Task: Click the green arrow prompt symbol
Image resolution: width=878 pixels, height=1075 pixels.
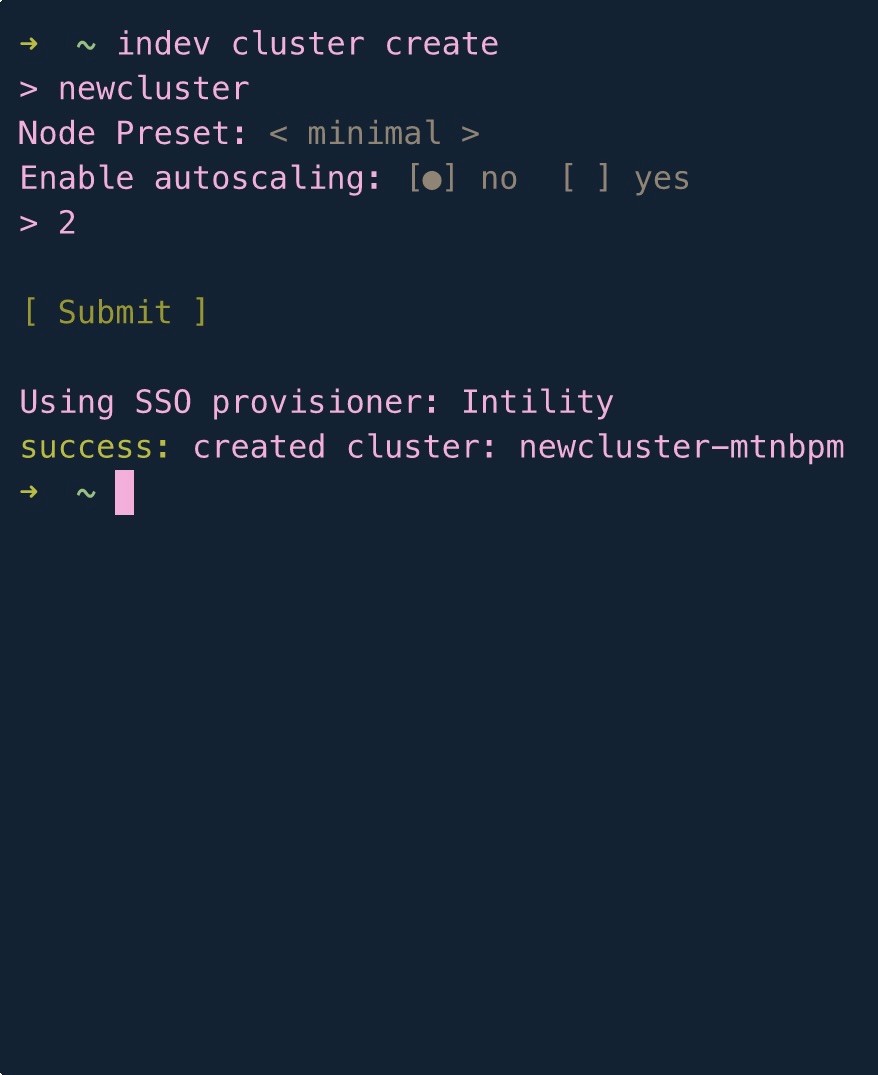Action: [28, 43]
